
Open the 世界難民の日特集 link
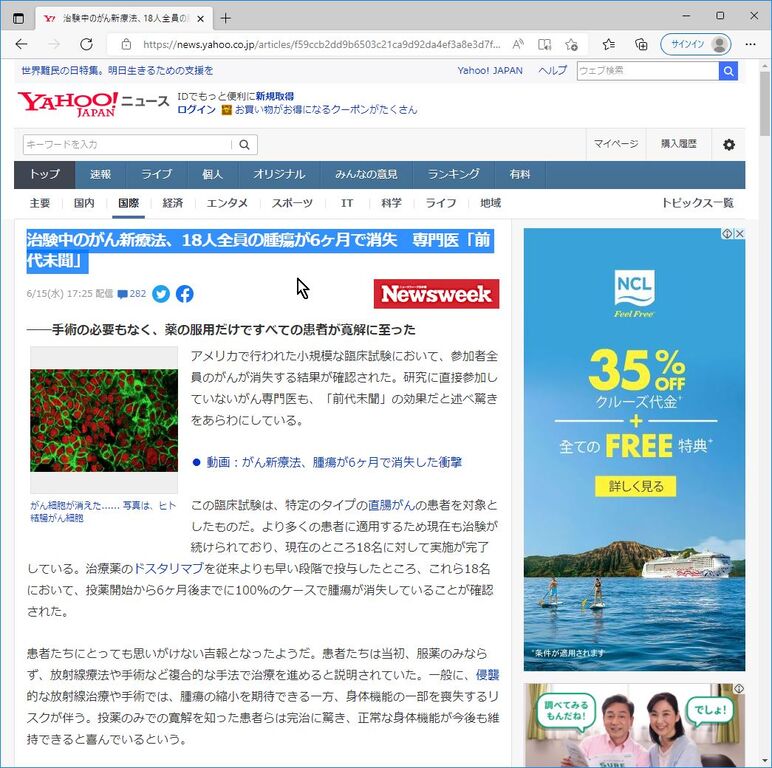117,70
